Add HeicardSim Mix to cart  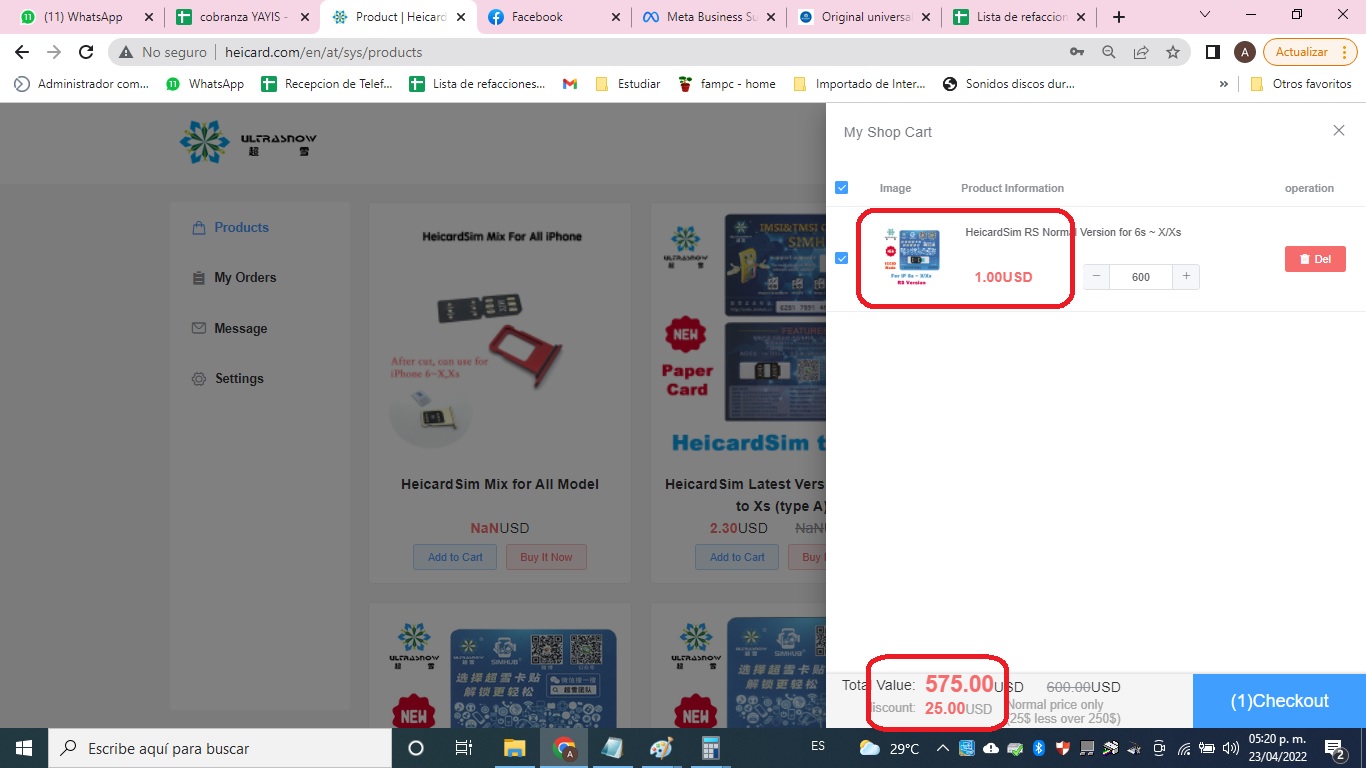[x=455, y=557]
